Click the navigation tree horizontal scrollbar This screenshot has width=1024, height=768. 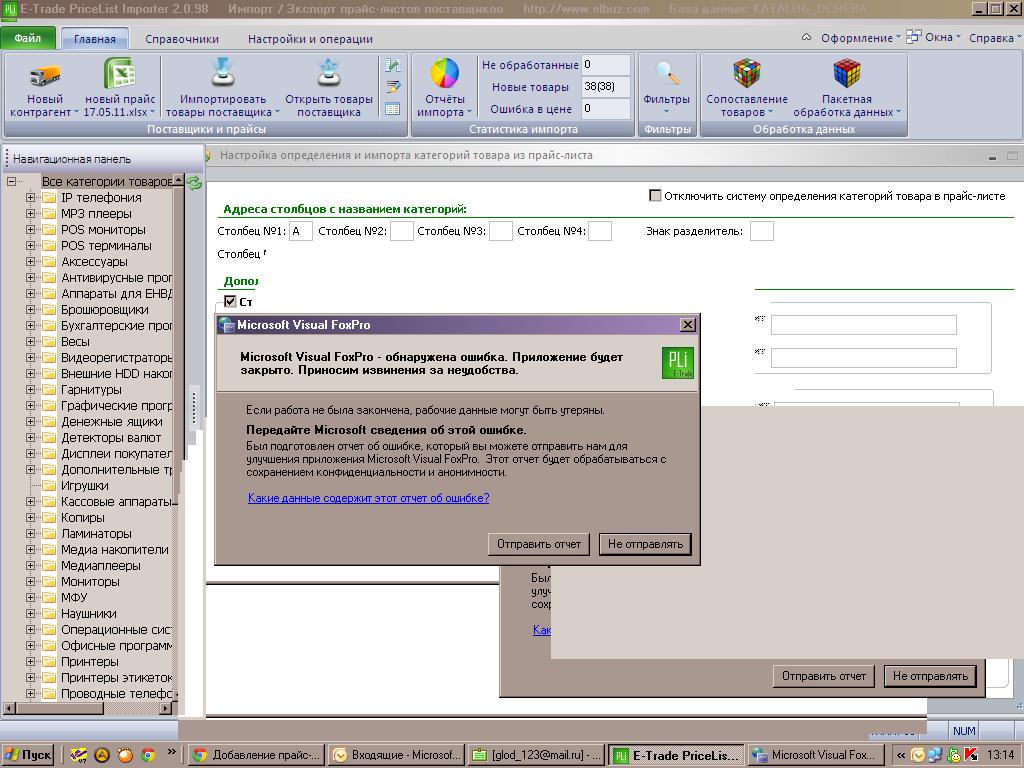point(88,708)
